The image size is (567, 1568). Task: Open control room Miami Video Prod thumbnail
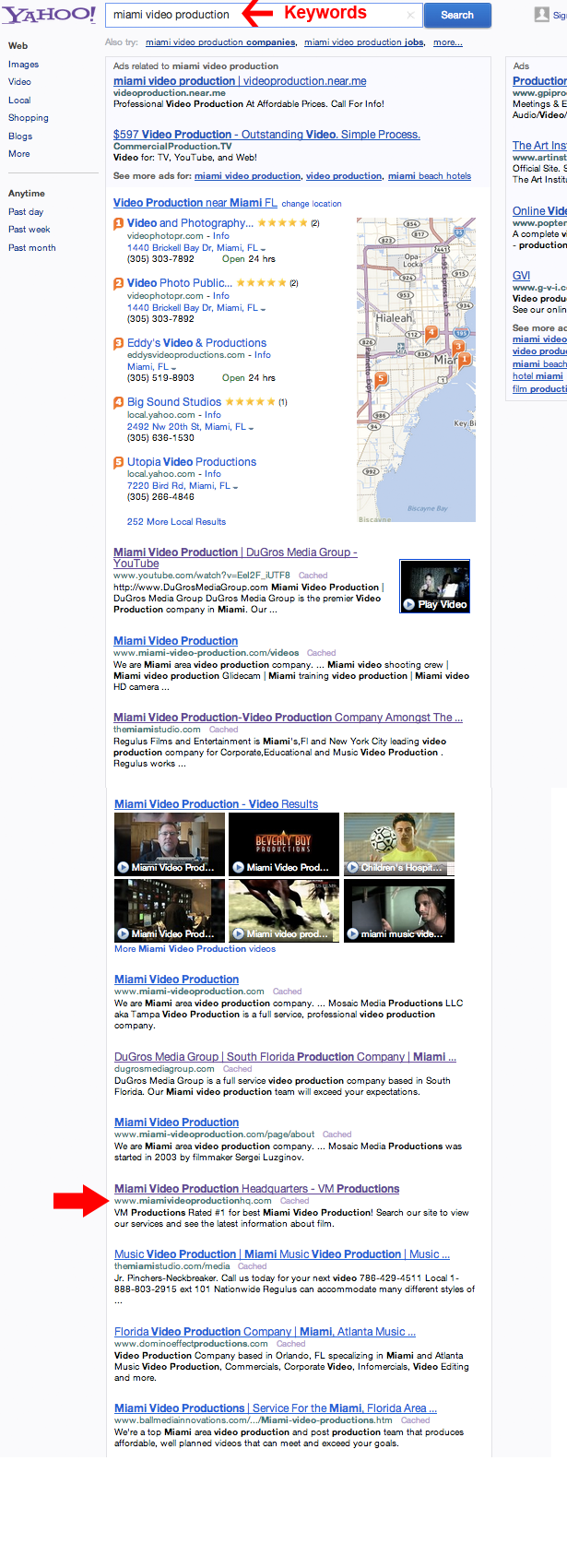(170, 910)
